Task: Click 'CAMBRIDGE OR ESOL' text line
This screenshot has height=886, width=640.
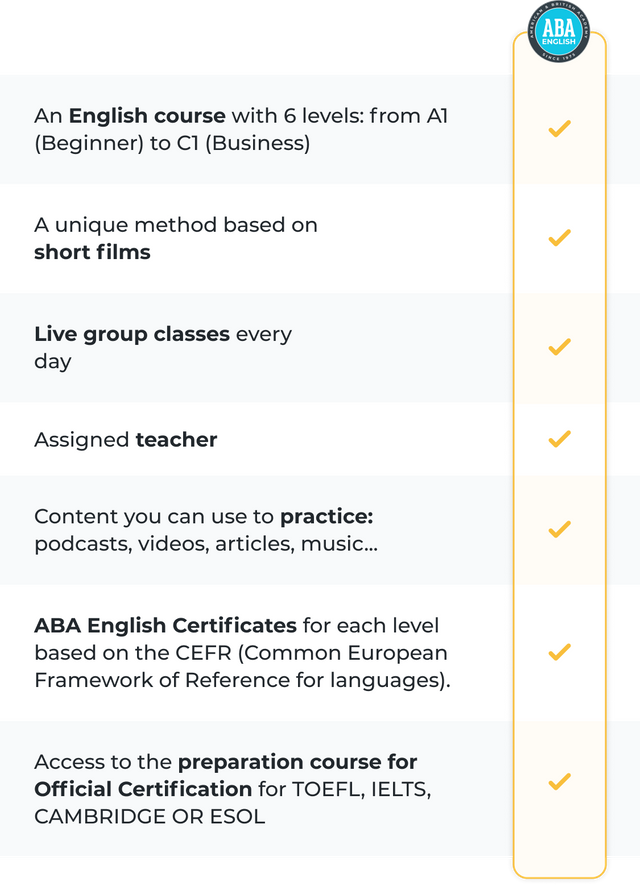Action: point(150,816)
